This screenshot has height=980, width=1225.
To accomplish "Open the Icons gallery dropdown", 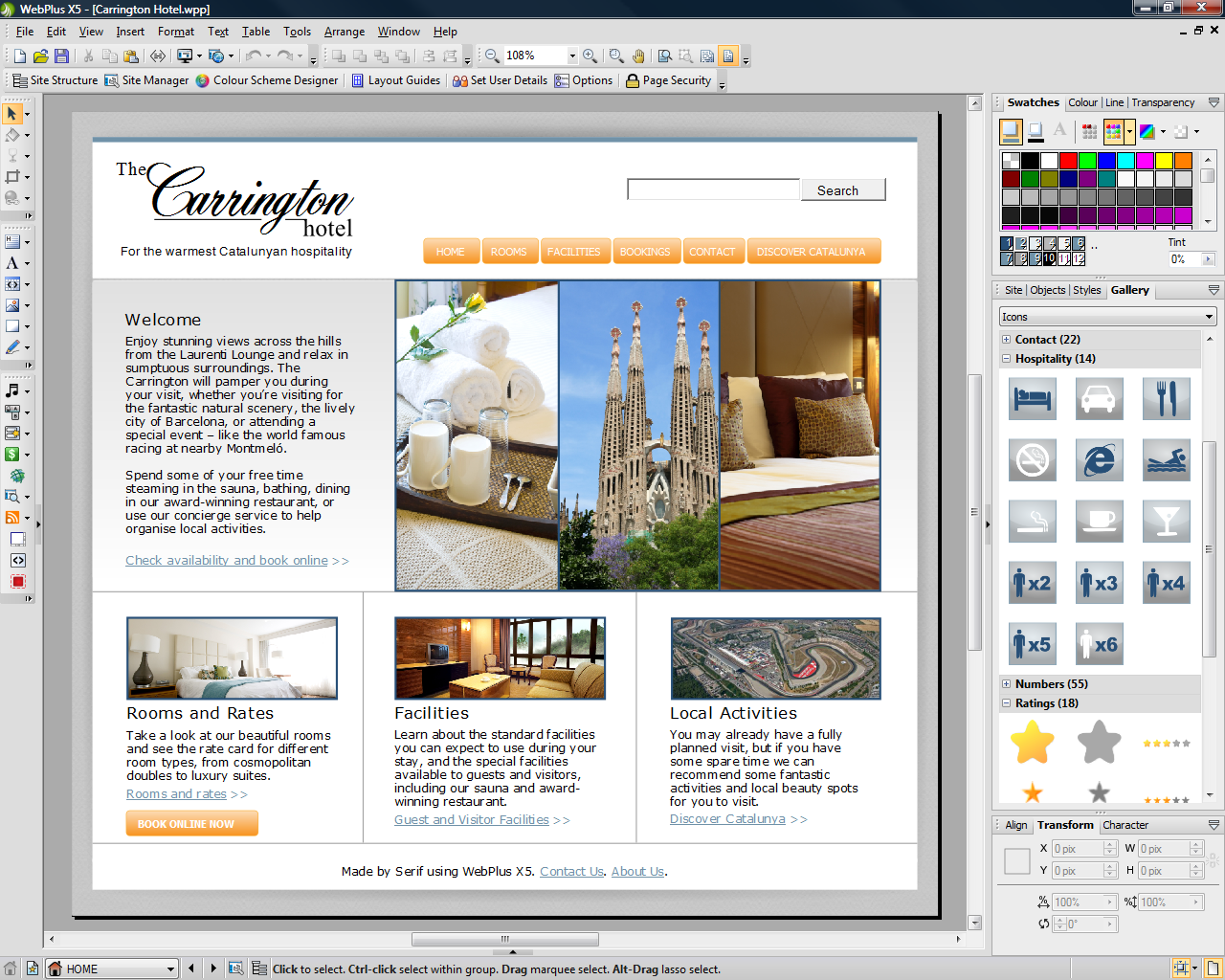I will tap(1209, 317).
